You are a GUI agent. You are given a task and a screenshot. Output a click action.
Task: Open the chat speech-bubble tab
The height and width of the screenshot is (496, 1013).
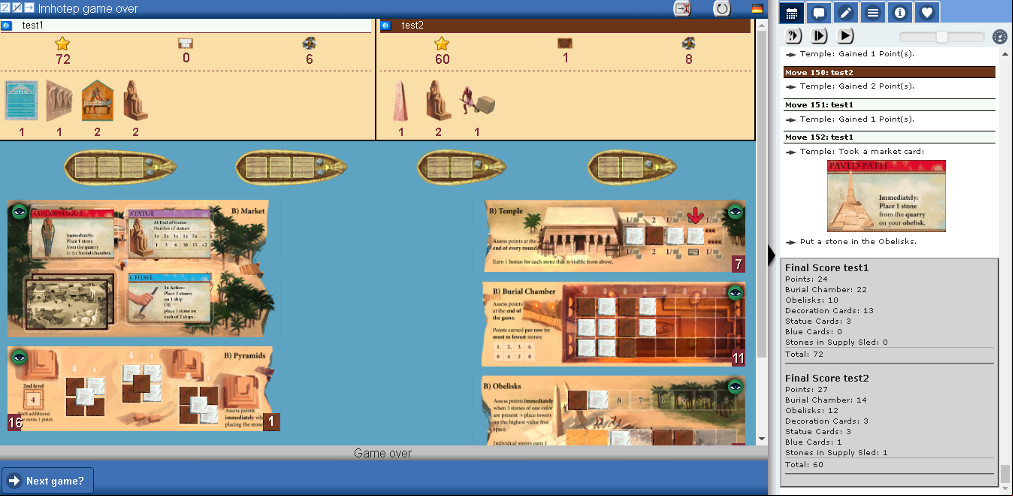tap(819, 12)
